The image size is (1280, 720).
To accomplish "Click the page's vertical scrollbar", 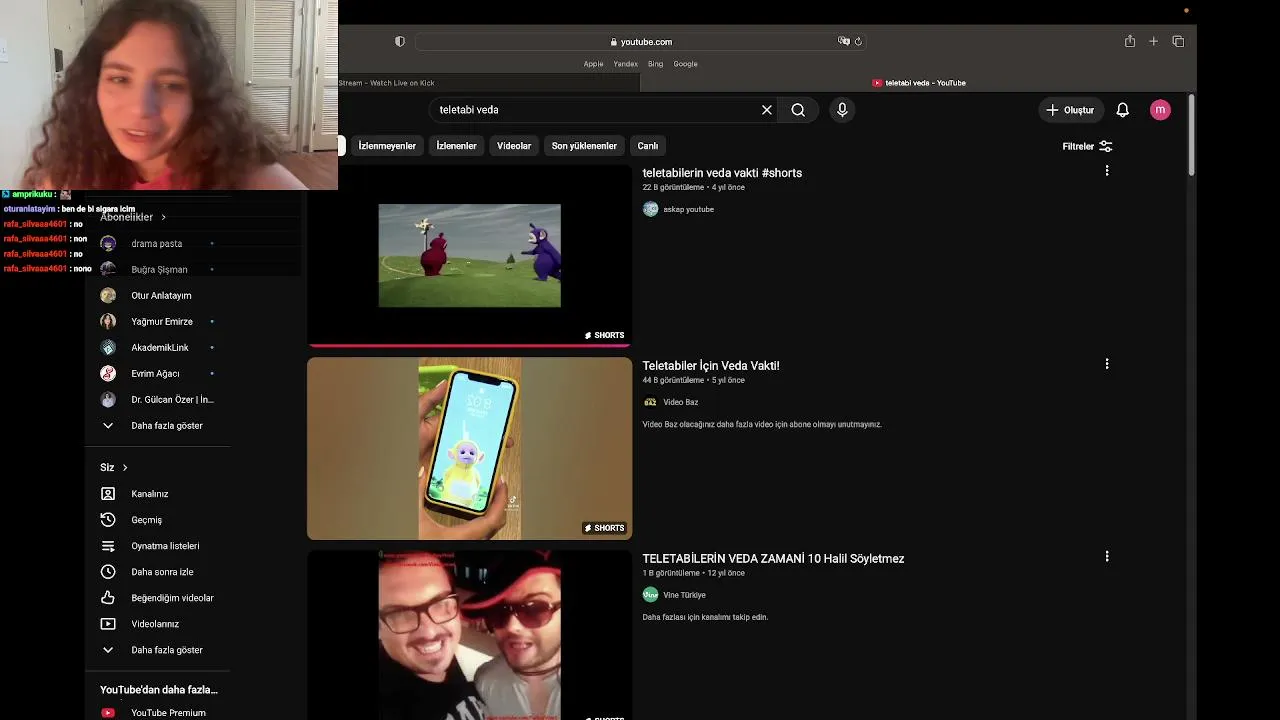I will pyautogui.click(x=1191, y=137).
